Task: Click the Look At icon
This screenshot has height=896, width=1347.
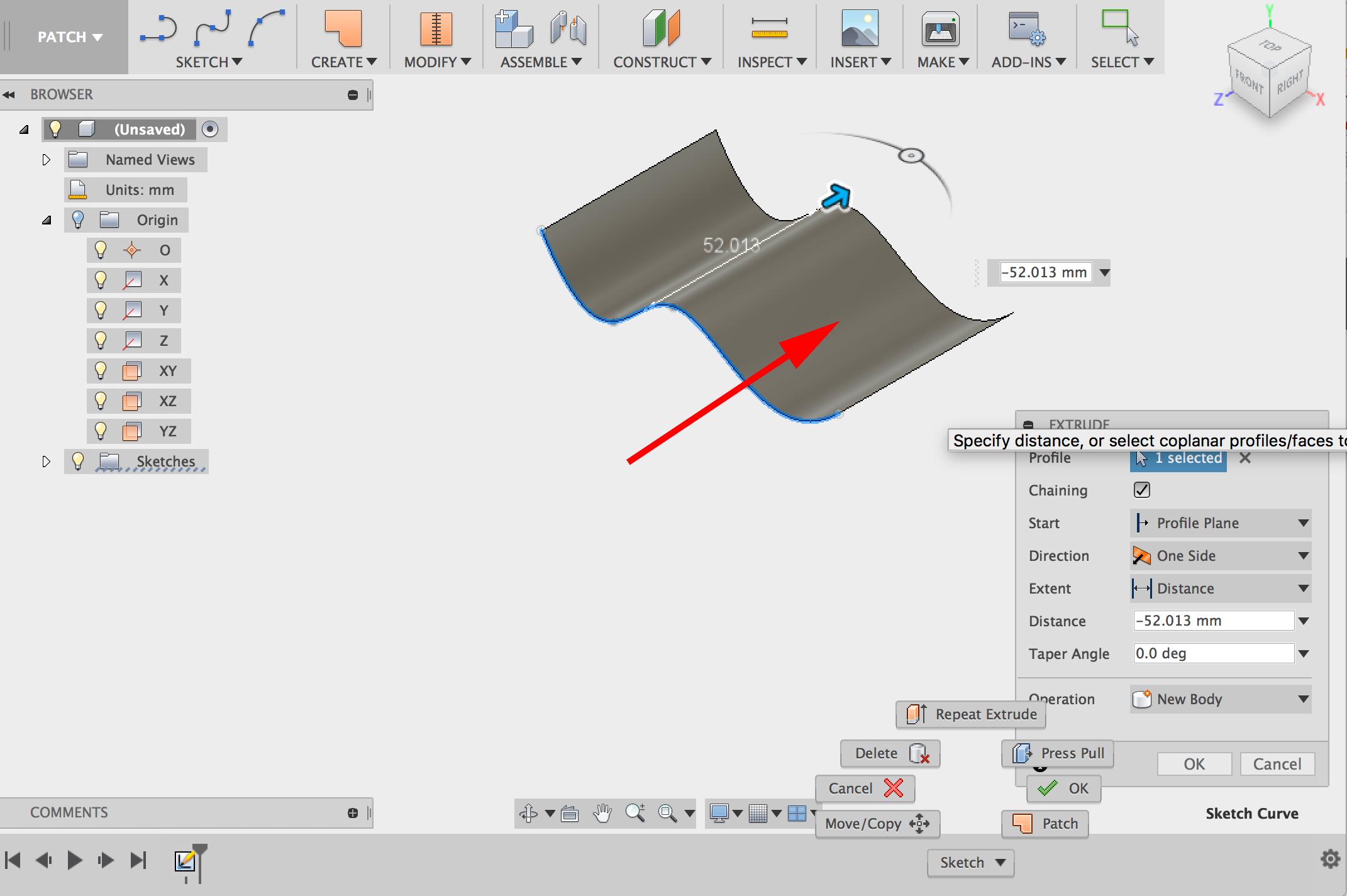Action: pyautogui.click(x=570, y=814)
